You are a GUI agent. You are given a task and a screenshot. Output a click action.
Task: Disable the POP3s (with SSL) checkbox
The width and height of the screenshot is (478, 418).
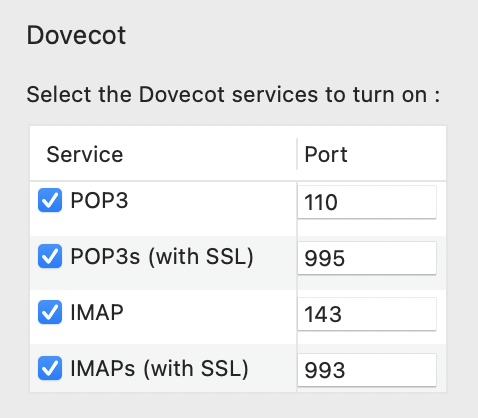(x=50, y=256)
